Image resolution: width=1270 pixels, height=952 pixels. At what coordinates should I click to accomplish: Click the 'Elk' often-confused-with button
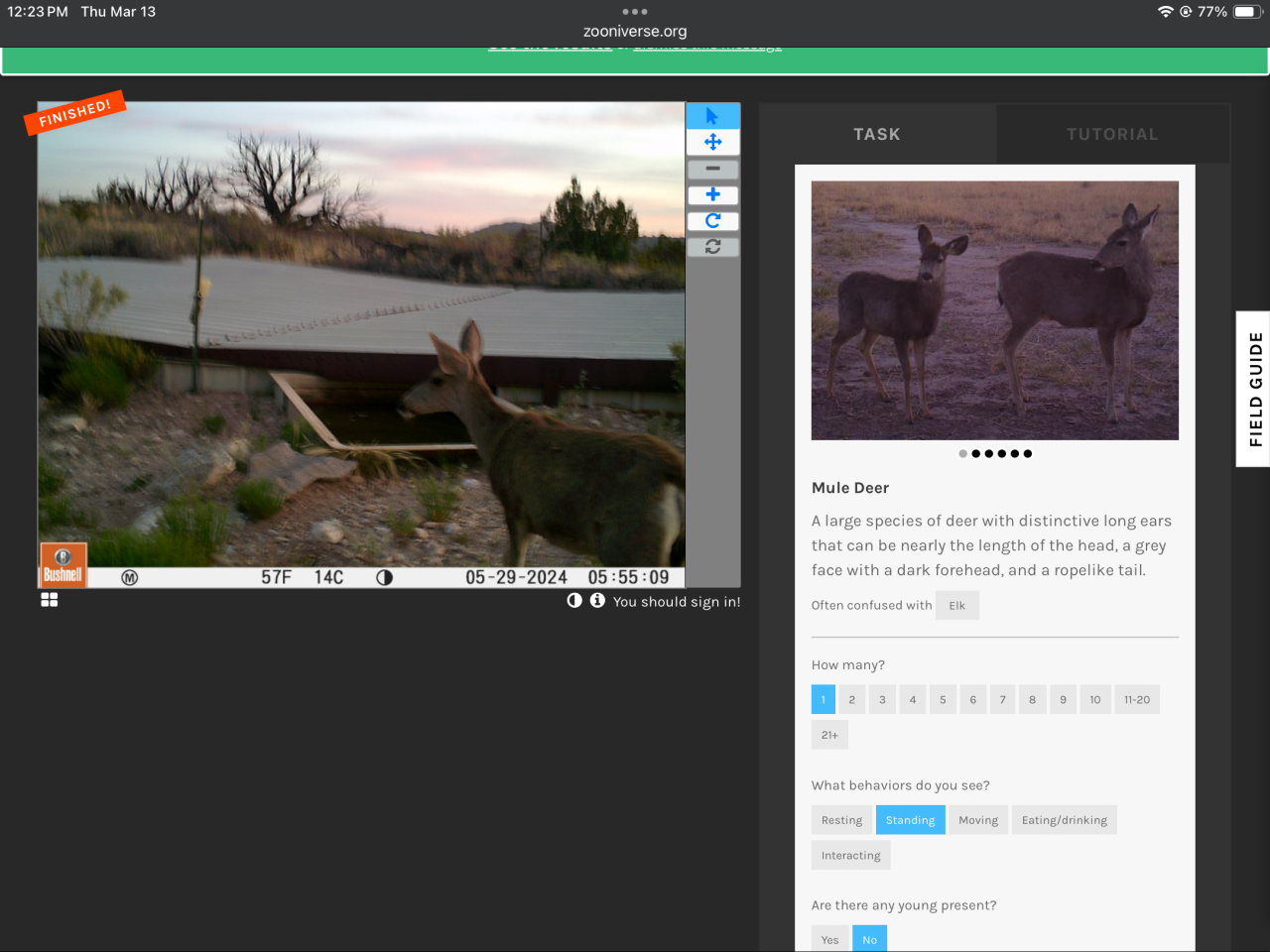956,606
